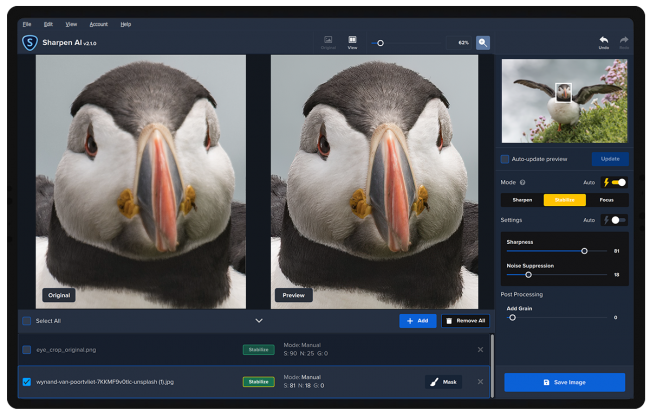Viewport: 650px width, 417px height.
Task: Click the Save Image button
Action: click(564, 382)
